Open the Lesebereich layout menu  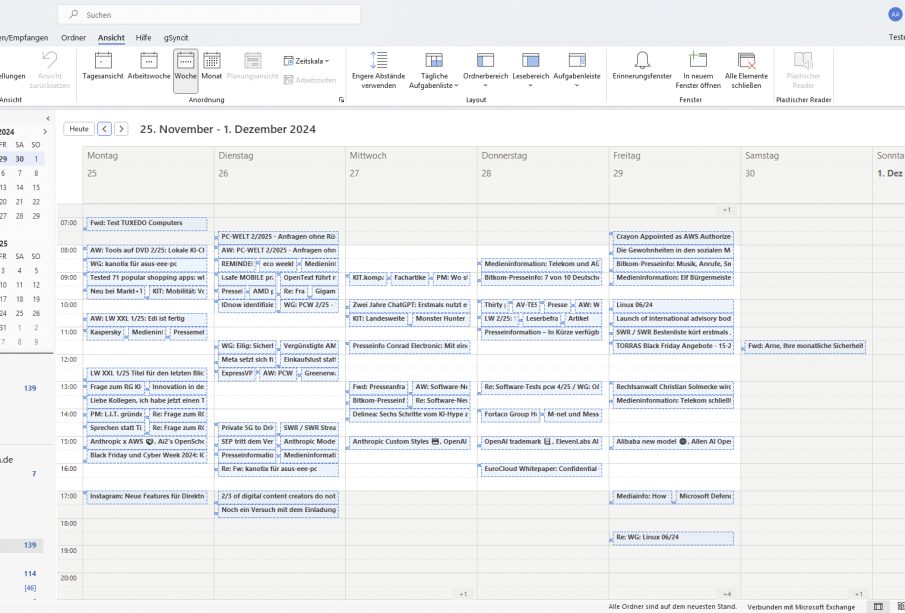click(x=530, y=70)
